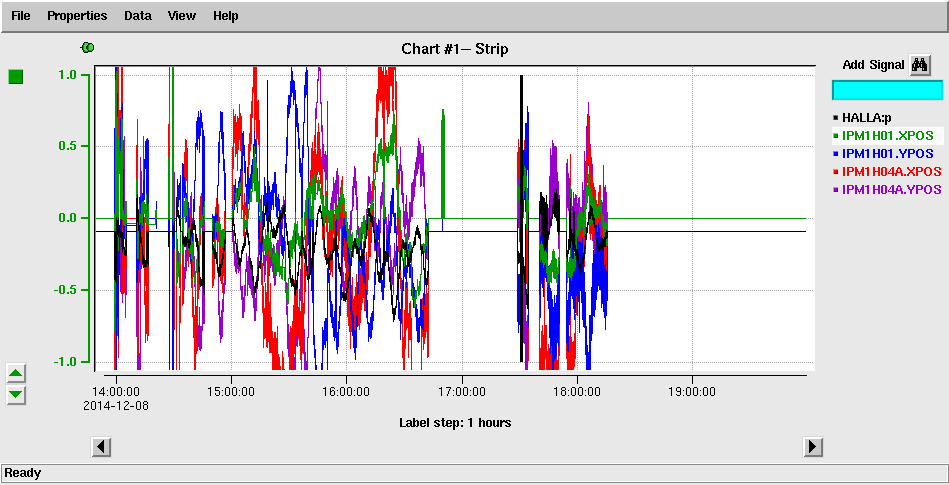Click the Add Signal label
949x485 pixels.
(873, 65)
